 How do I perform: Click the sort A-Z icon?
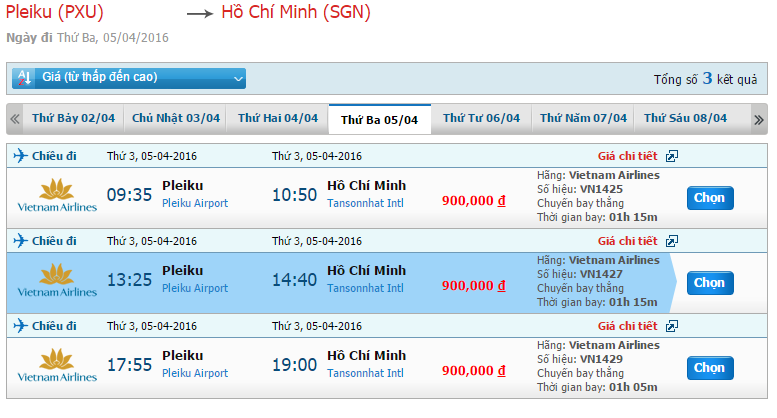click(24, 78)
